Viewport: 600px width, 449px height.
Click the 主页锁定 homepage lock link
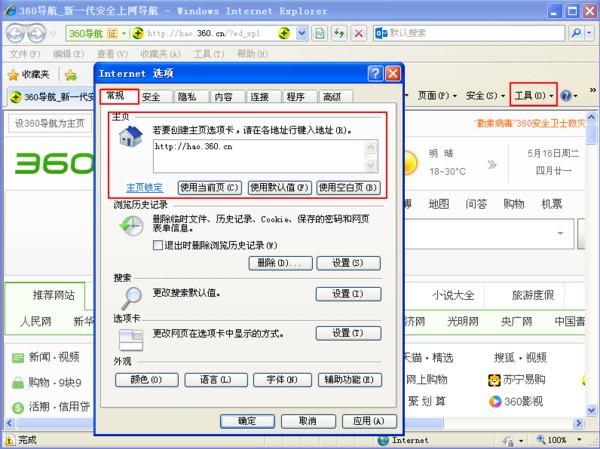pos(144,187)
